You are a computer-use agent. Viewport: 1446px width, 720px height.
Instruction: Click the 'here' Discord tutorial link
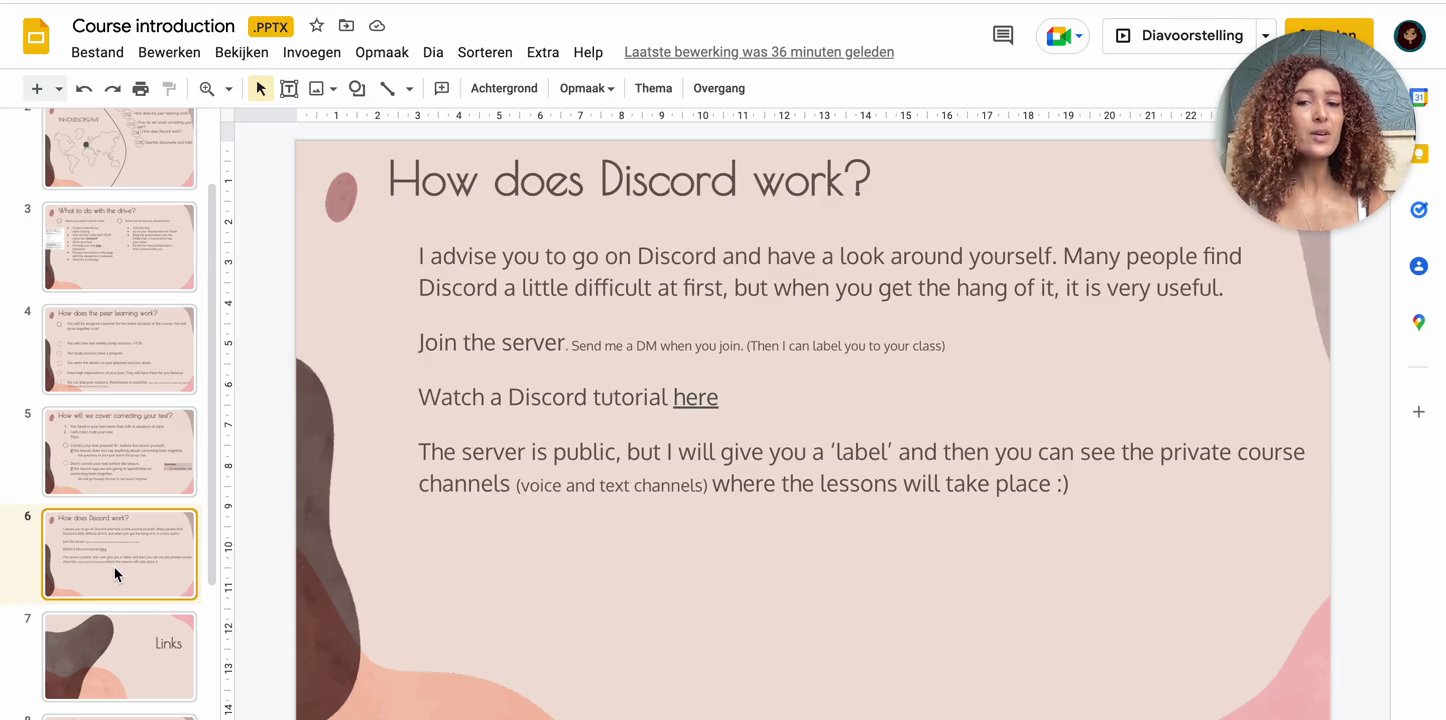(x=695, y=397)
